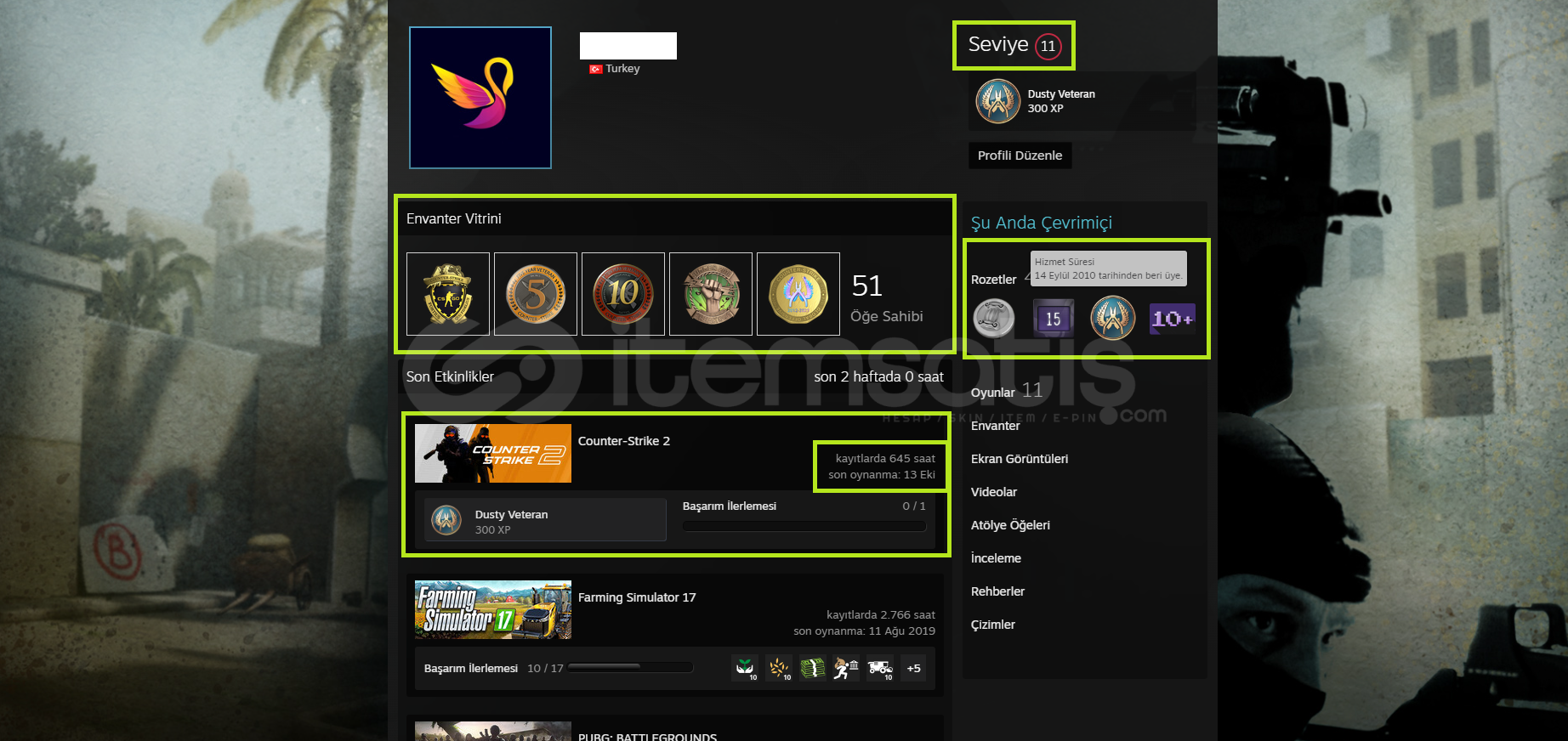Click the Turkey flag icon

pos(596,69)
